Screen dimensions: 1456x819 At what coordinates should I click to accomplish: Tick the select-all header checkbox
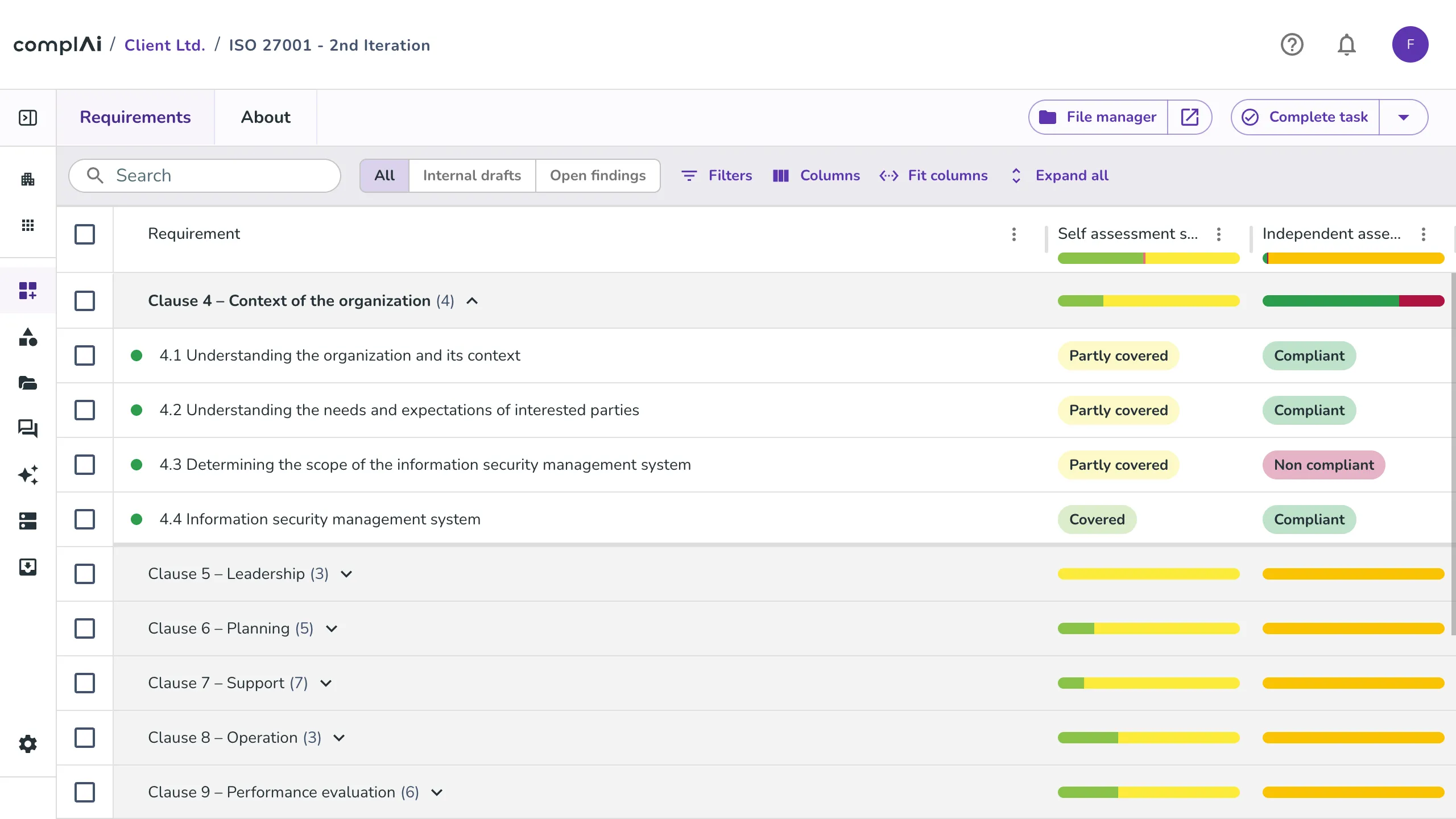click(x=85, y=234)
